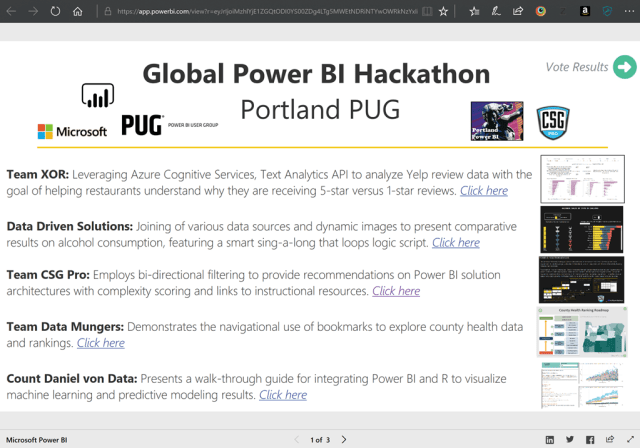Click the Global Power BI Hackathon title
The height and width of the screenshot is (448, 640).
pyautogui.click(x=316, y=74)
